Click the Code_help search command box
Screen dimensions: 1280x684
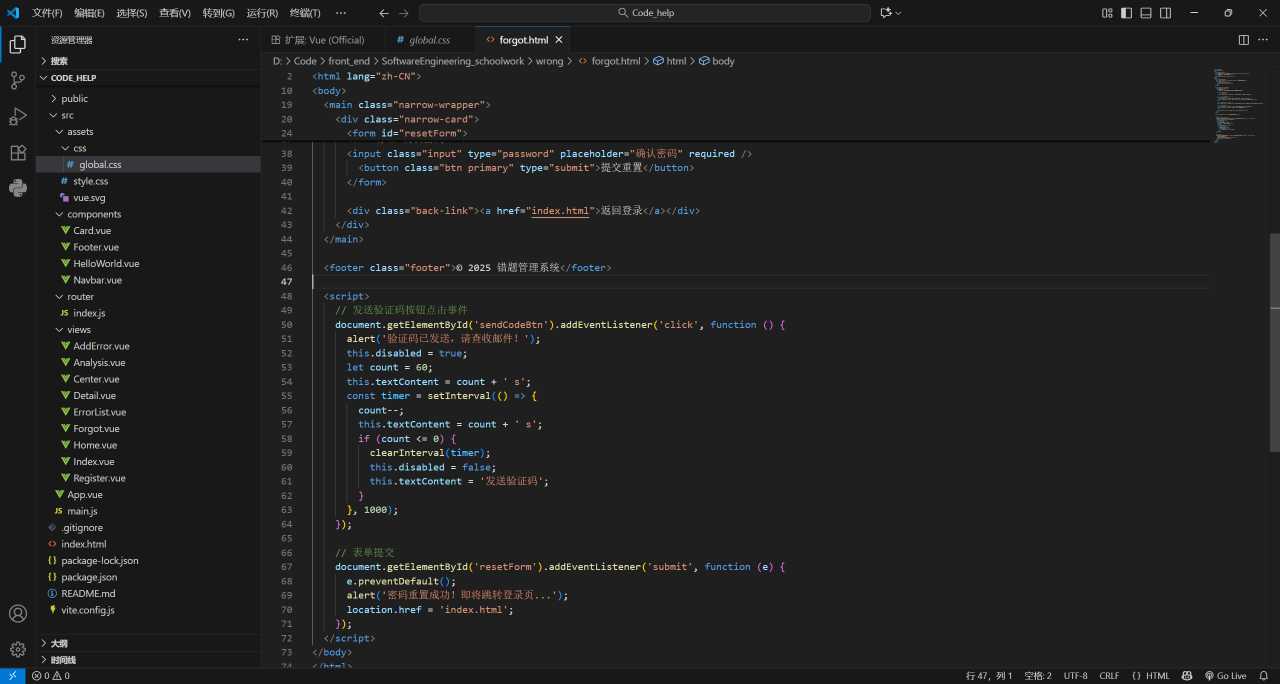click(645, 13)
